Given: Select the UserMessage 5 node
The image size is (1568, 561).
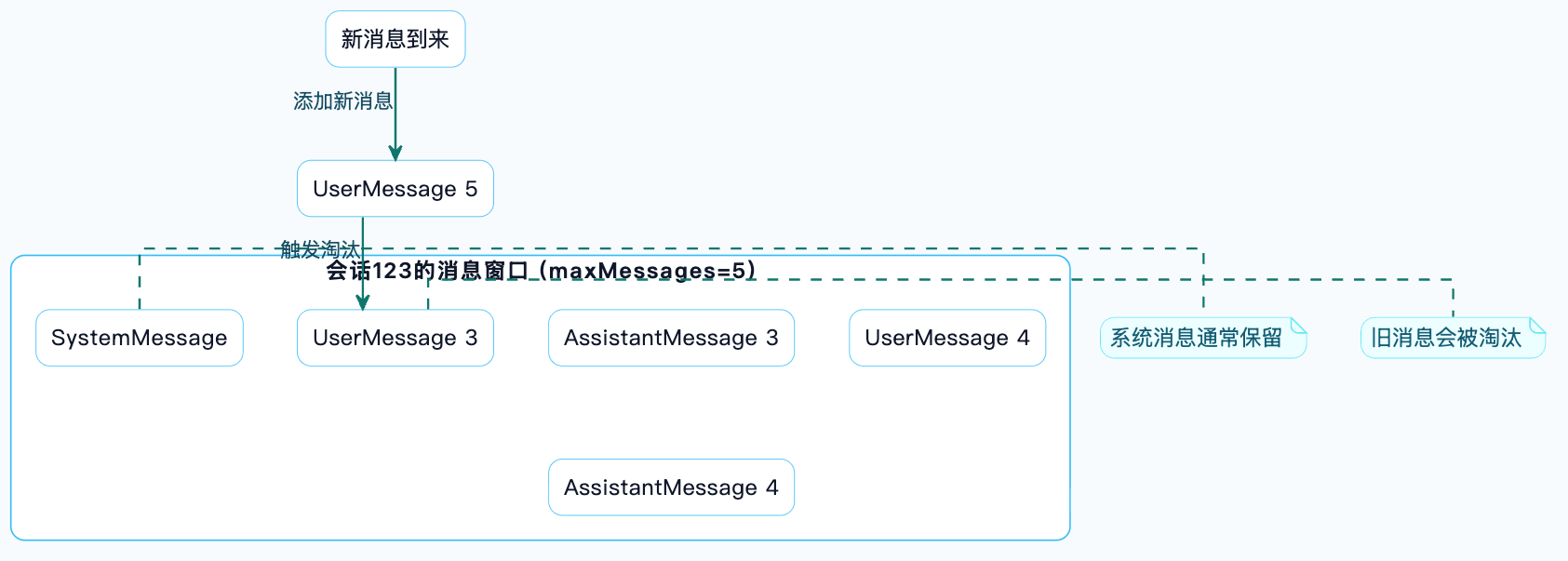Looking at the screenshot, I should click(395, 189).
